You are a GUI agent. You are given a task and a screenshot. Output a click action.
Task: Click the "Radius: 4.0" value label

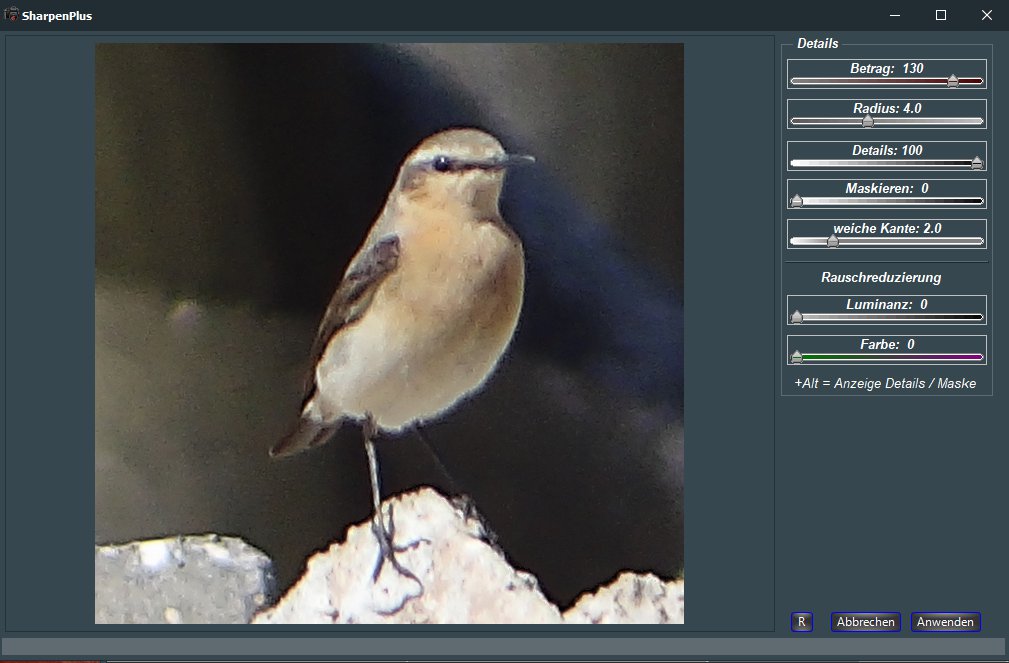coord(886,108)
